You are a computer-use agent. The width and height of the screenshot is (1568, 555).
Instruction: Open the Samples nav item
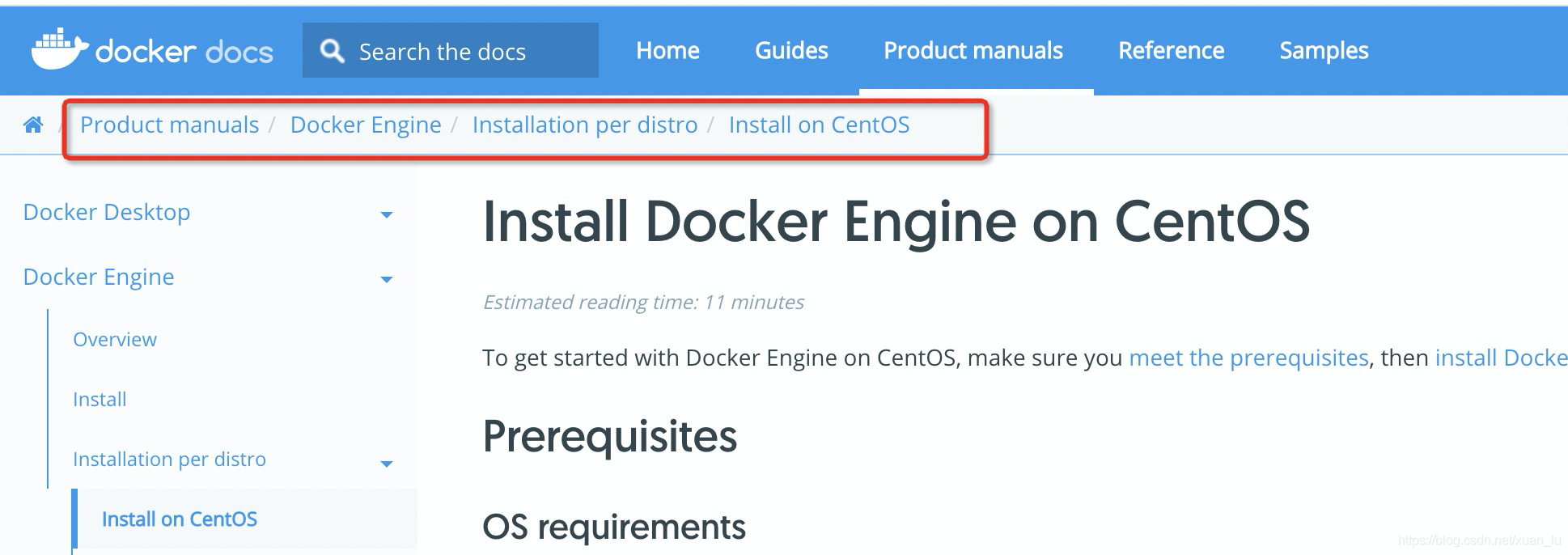click(x=1324, y=51)
